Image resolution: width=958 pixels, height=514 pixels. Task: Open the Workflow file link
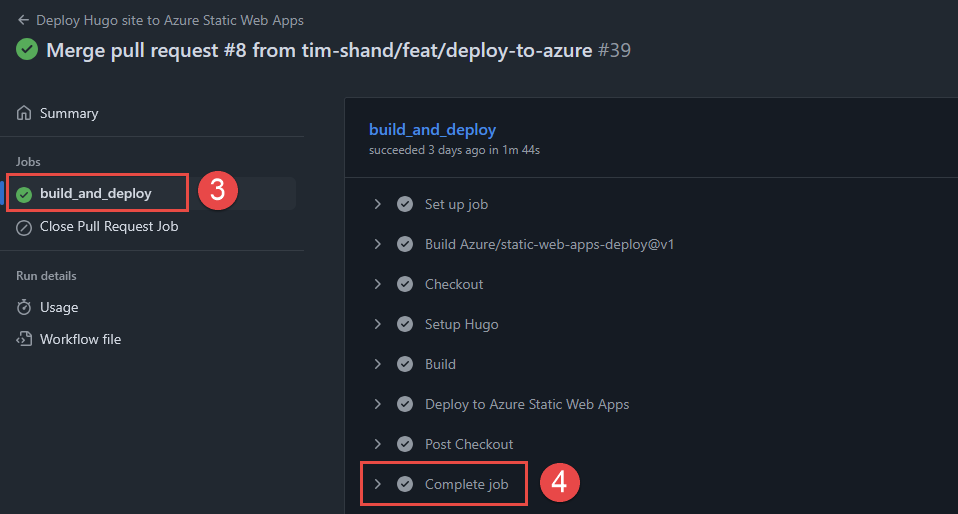click(x=80, y=339)
